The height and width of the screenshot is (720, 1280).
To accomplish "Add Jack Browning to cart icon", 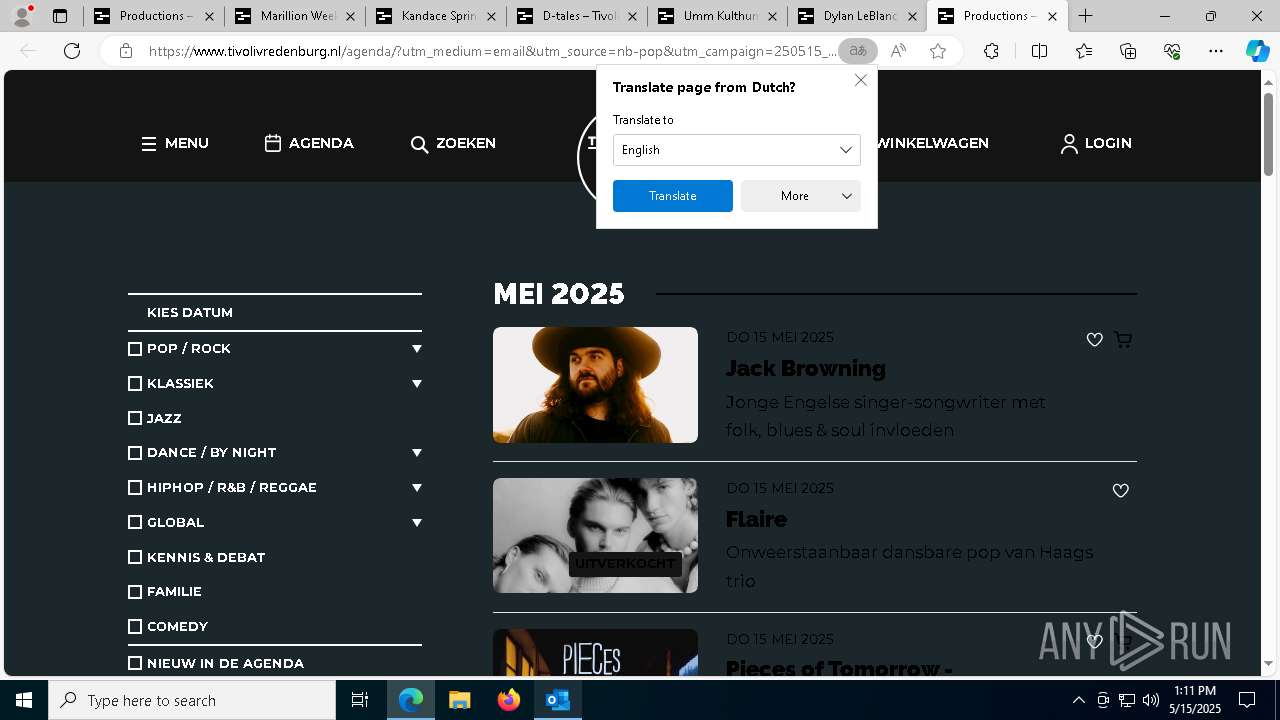I will [1123, 340].
